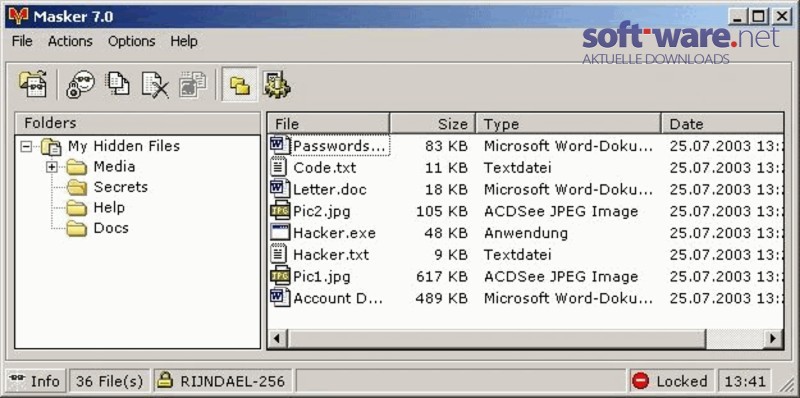Select the Hacker.exe file
800x398 pixels.
click(x=526, y=233)
